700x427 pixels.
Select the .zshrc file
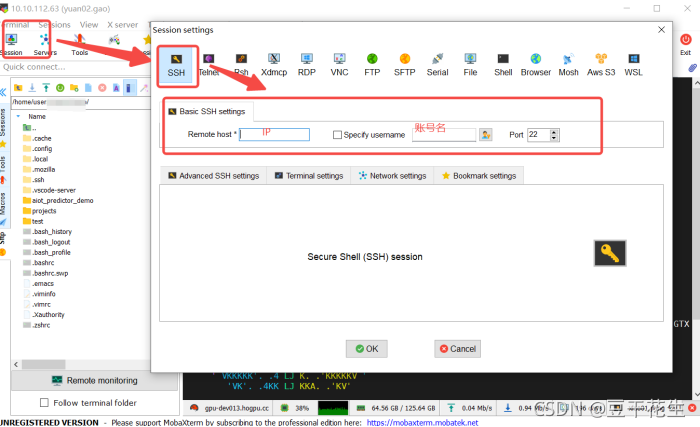point(37,325)
